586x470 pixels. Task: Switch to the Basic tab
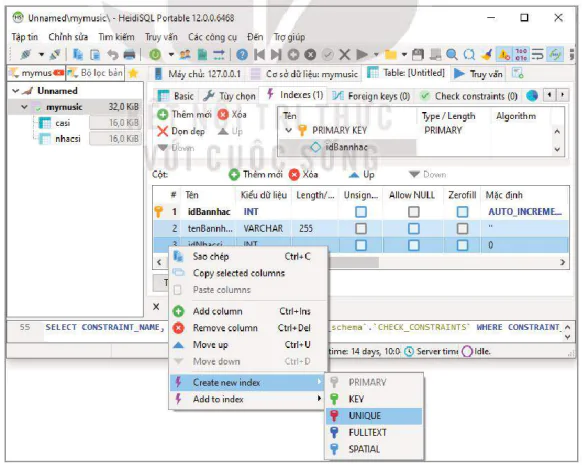(176, 96)
